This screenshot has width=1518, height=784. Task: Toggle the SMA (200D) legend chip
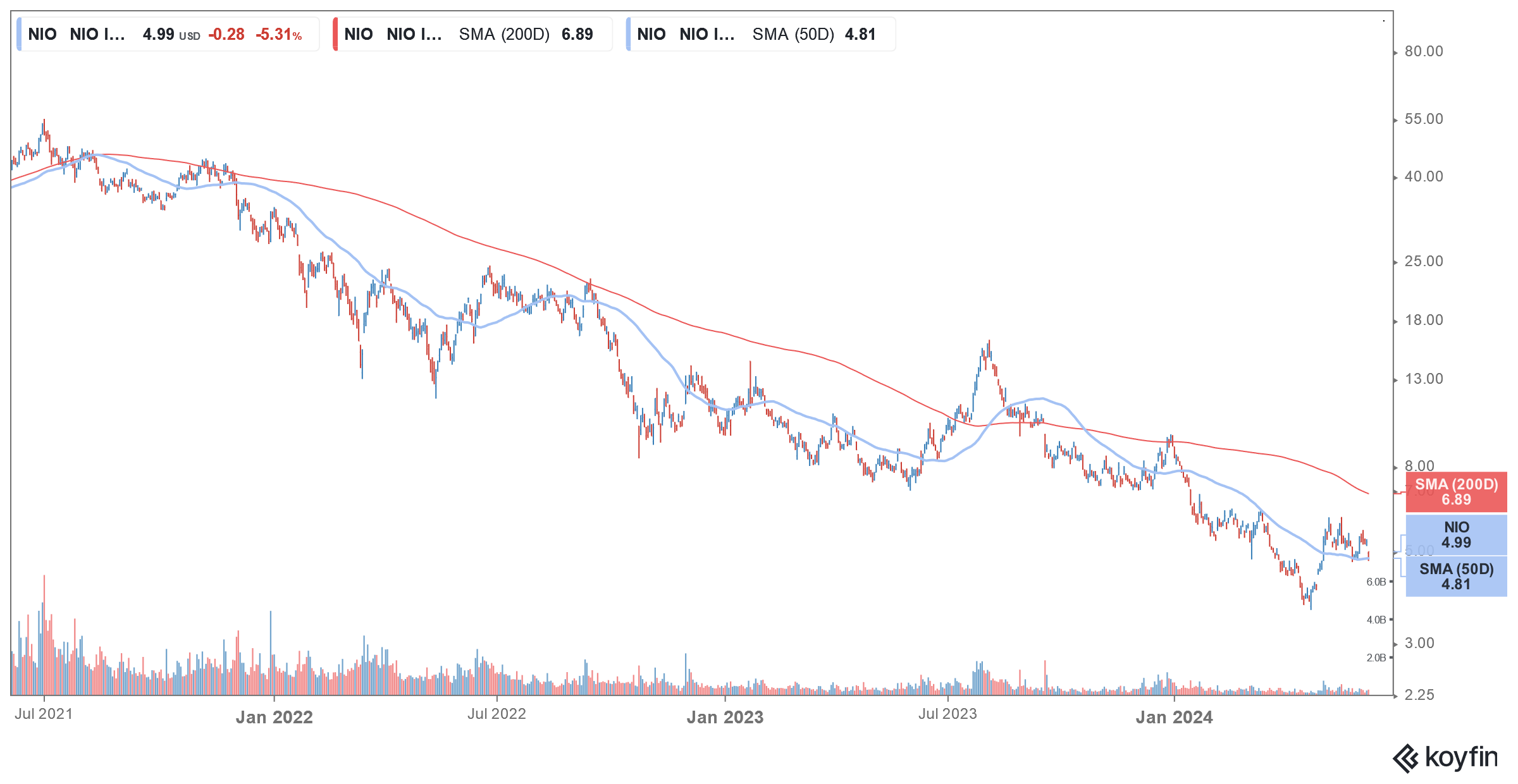click(472, 34)
